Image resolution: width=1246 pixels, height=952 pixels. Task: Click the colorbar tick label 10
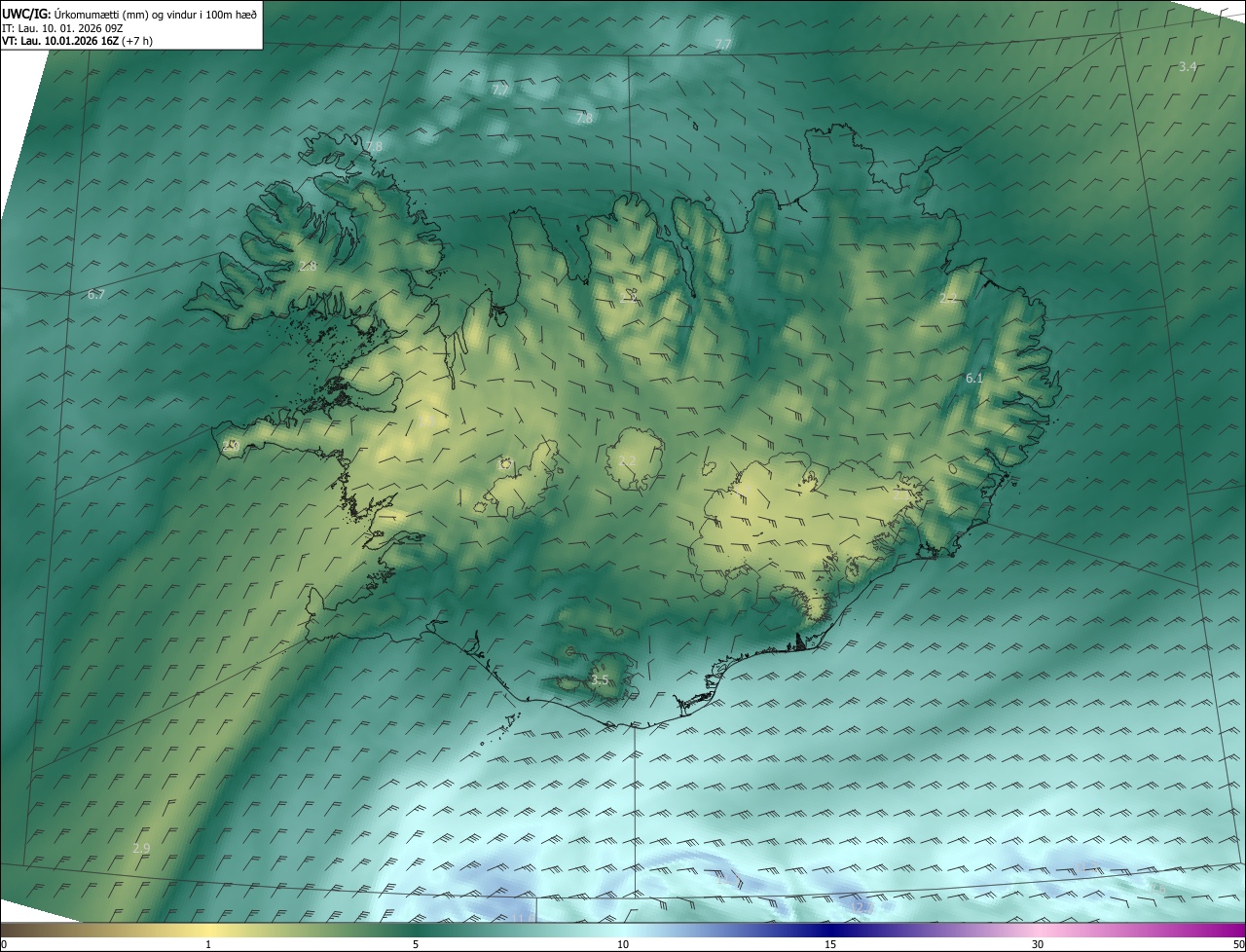point(623,944)
